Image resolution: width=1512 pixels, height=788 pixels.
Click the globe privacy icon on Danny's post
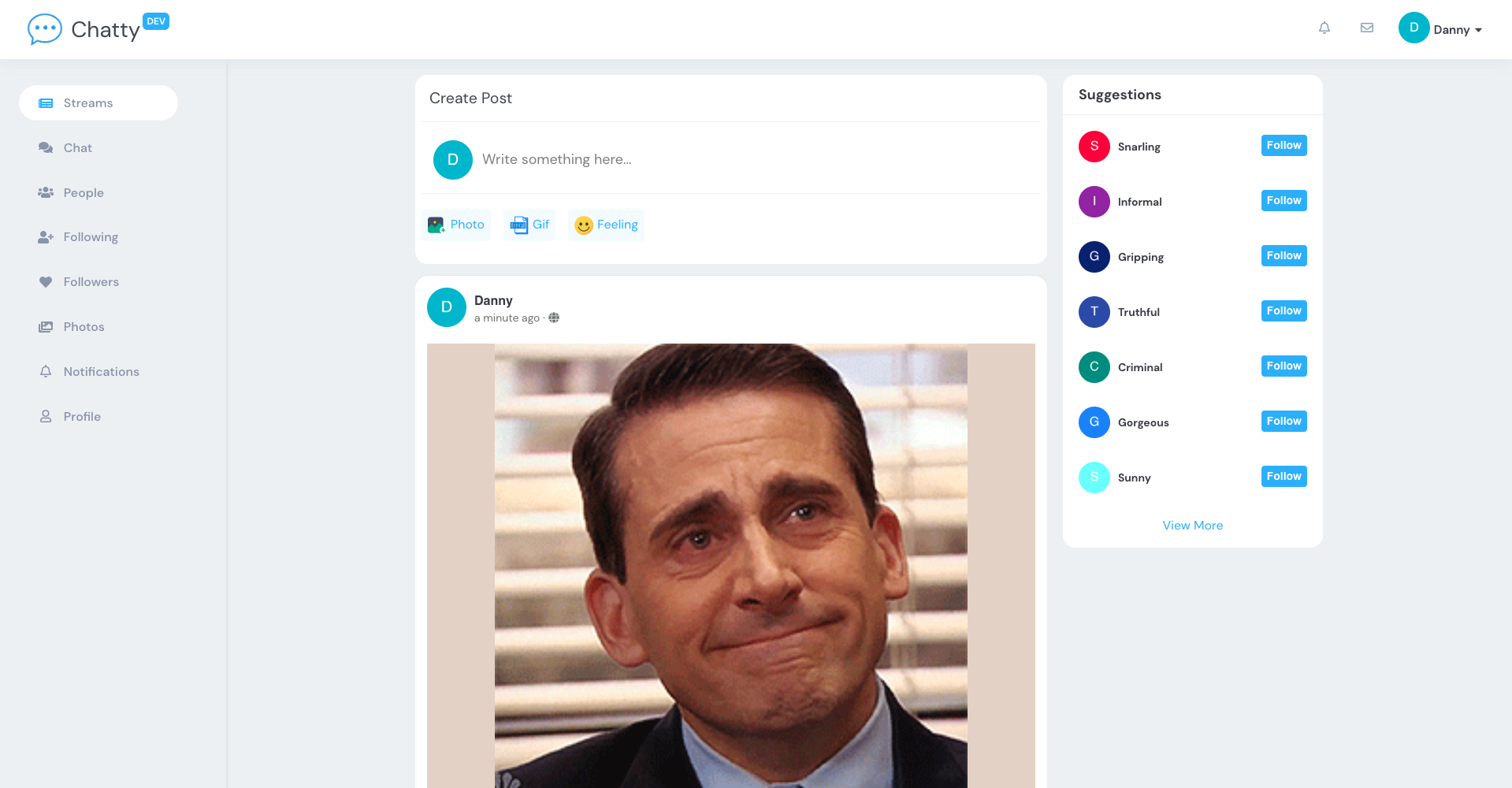pos(554,318)
